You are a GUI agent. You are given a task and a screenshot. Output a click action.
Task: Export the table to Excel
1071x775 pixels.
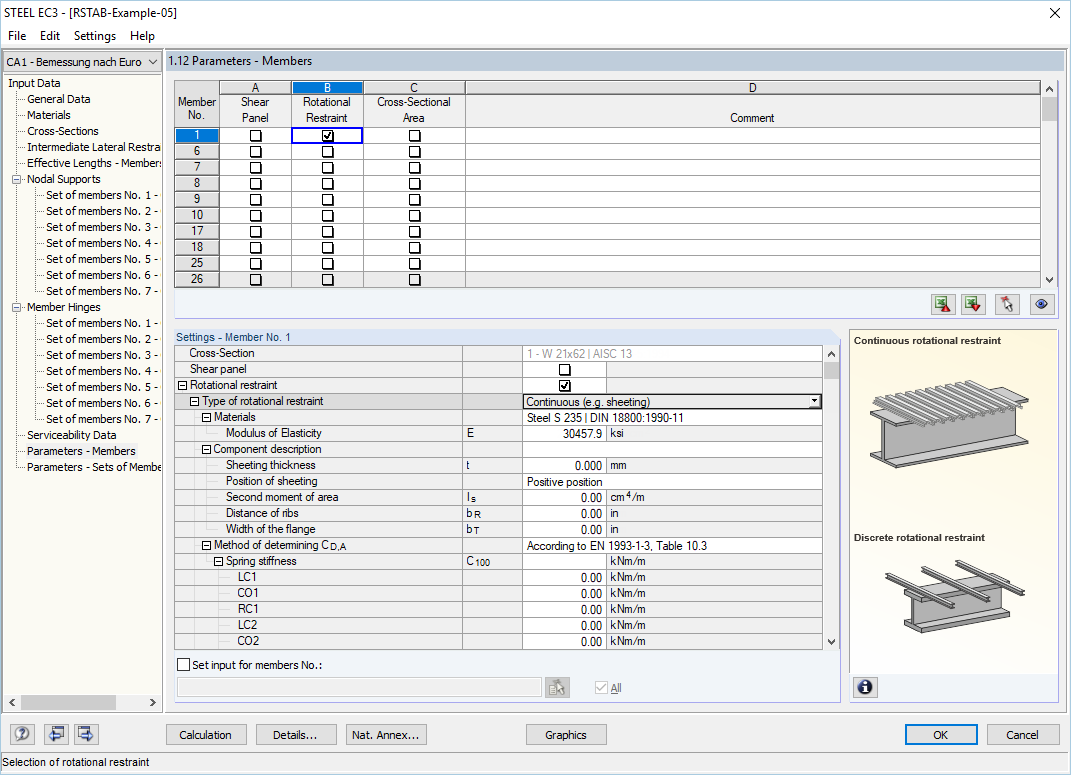point(942,304)
